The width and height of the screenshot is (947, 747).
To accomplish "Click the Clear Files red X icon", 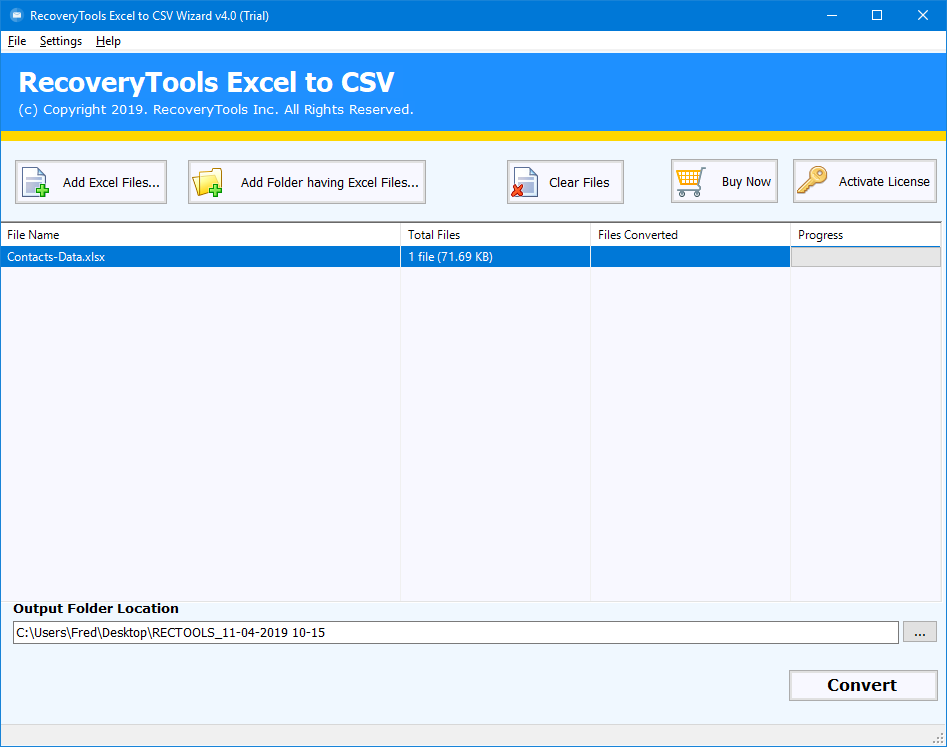I will [524, 182].
